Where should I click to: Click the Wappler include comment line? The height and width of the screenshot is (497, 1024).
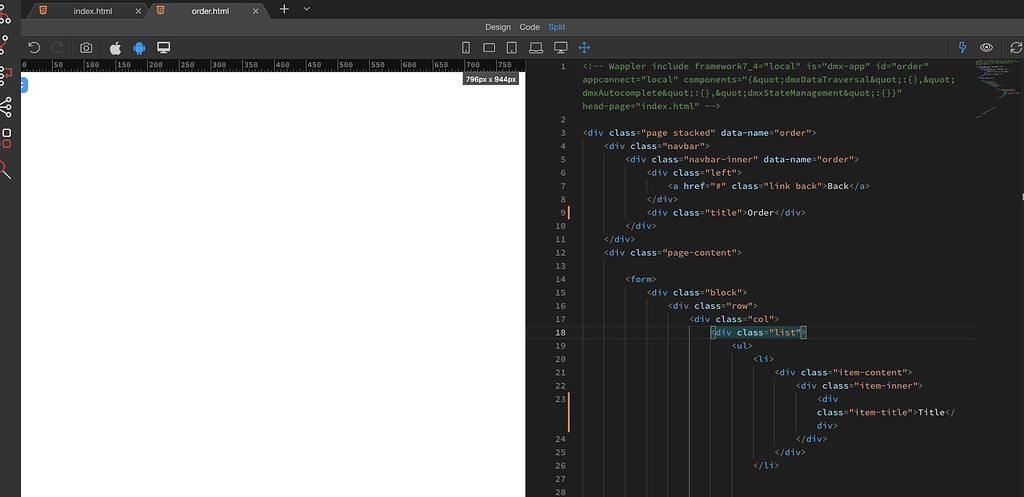point(769,86)
